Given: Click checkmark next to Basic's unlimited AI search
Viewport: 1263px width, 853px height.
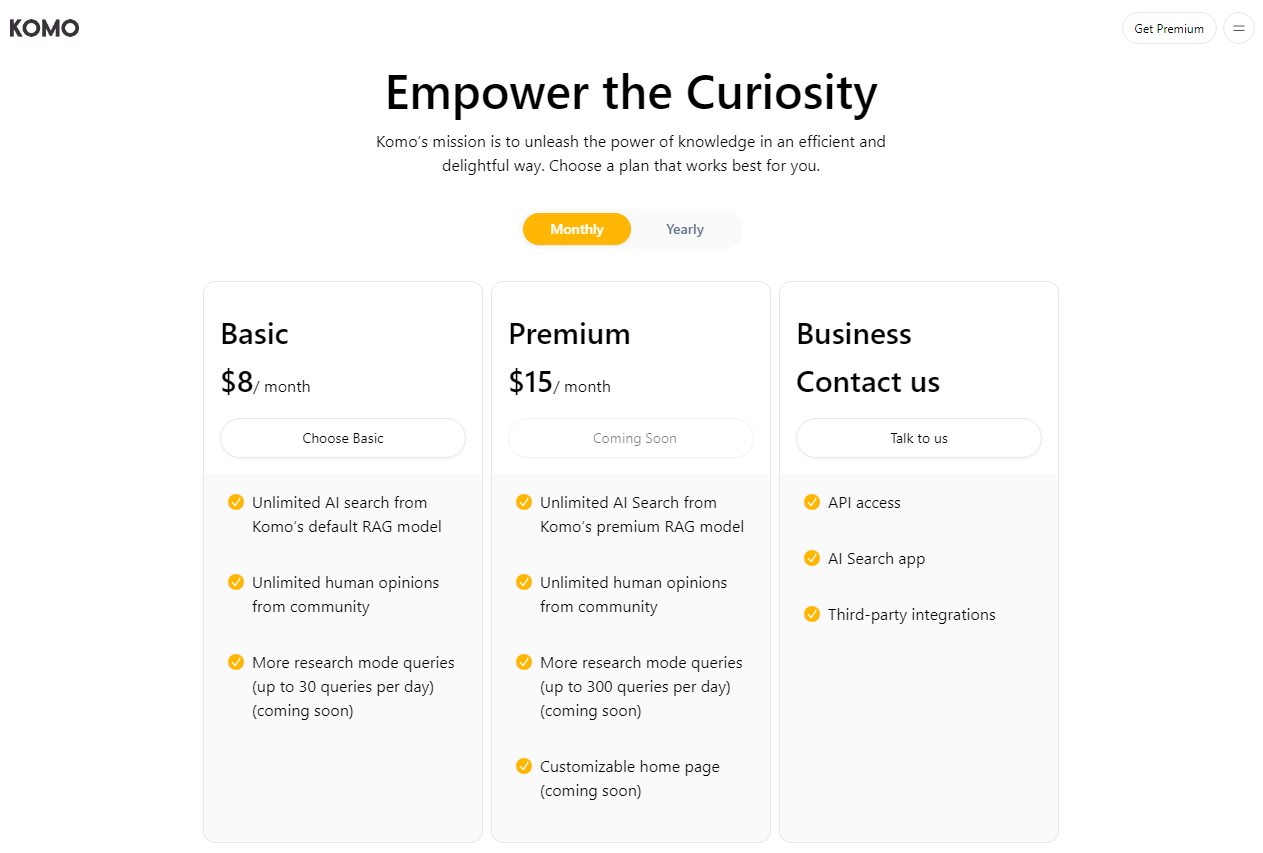Looking at the screenshot, I should coord(236,502).
